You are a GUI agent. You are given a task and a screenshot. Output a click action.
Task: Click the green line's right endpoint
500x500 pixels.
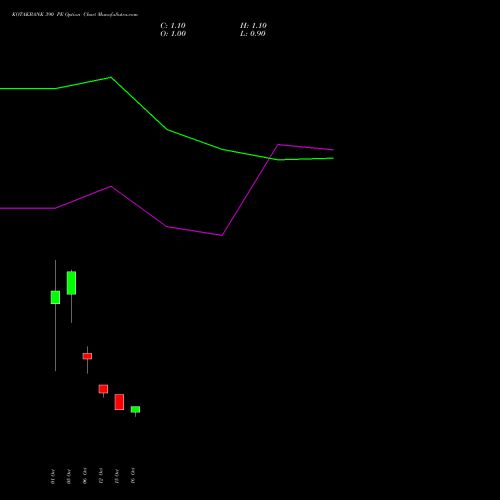coord(333,158)
